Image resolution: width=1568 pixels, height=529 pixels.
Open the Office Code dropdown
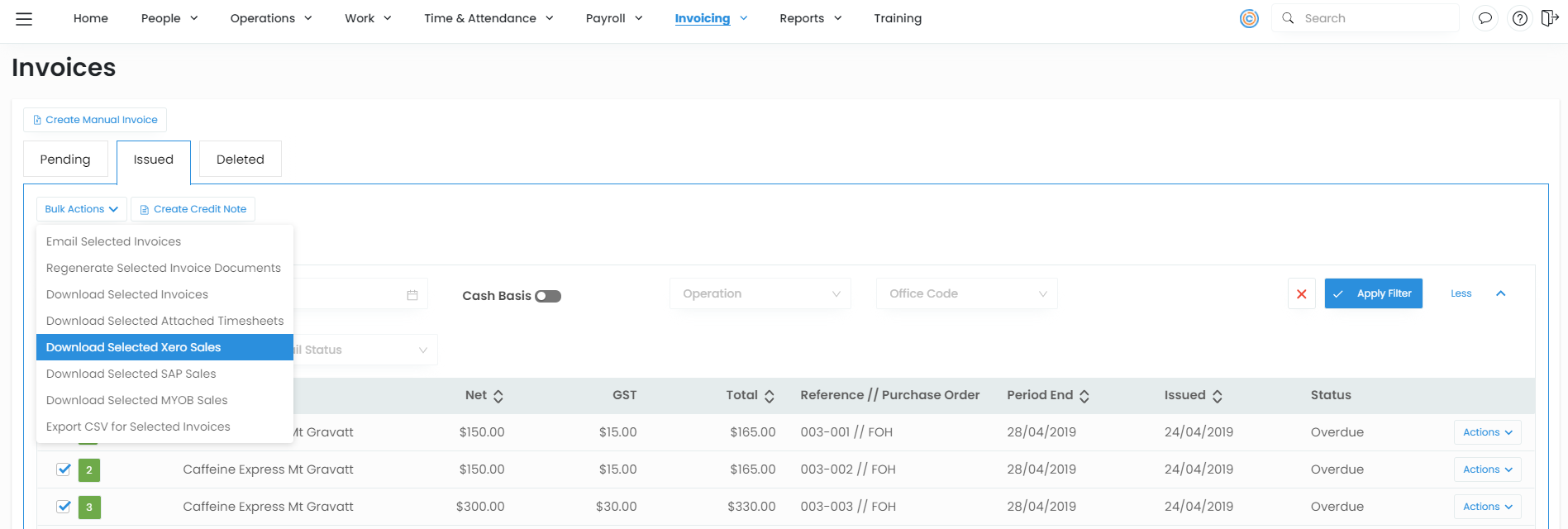(966, 294)
